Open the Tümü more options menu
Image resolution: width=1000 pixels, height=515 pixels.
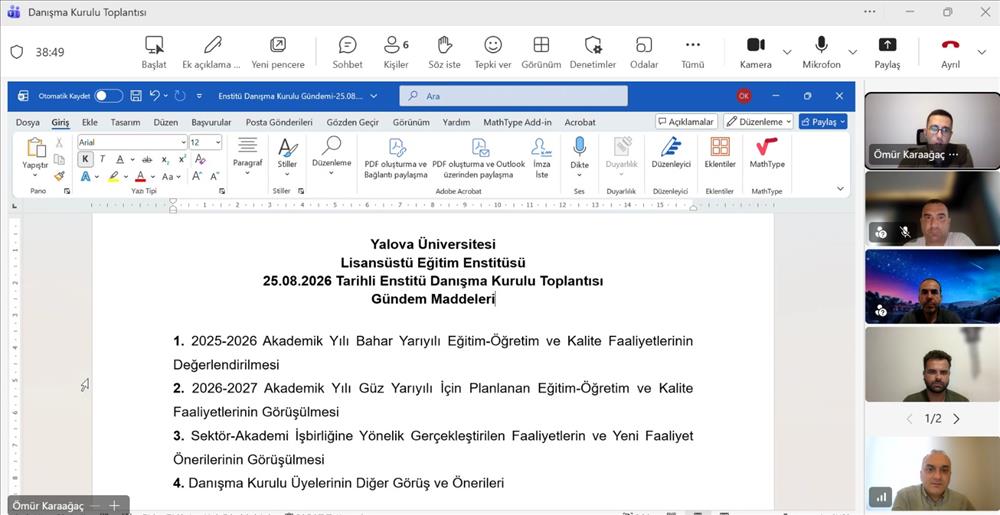693,52
